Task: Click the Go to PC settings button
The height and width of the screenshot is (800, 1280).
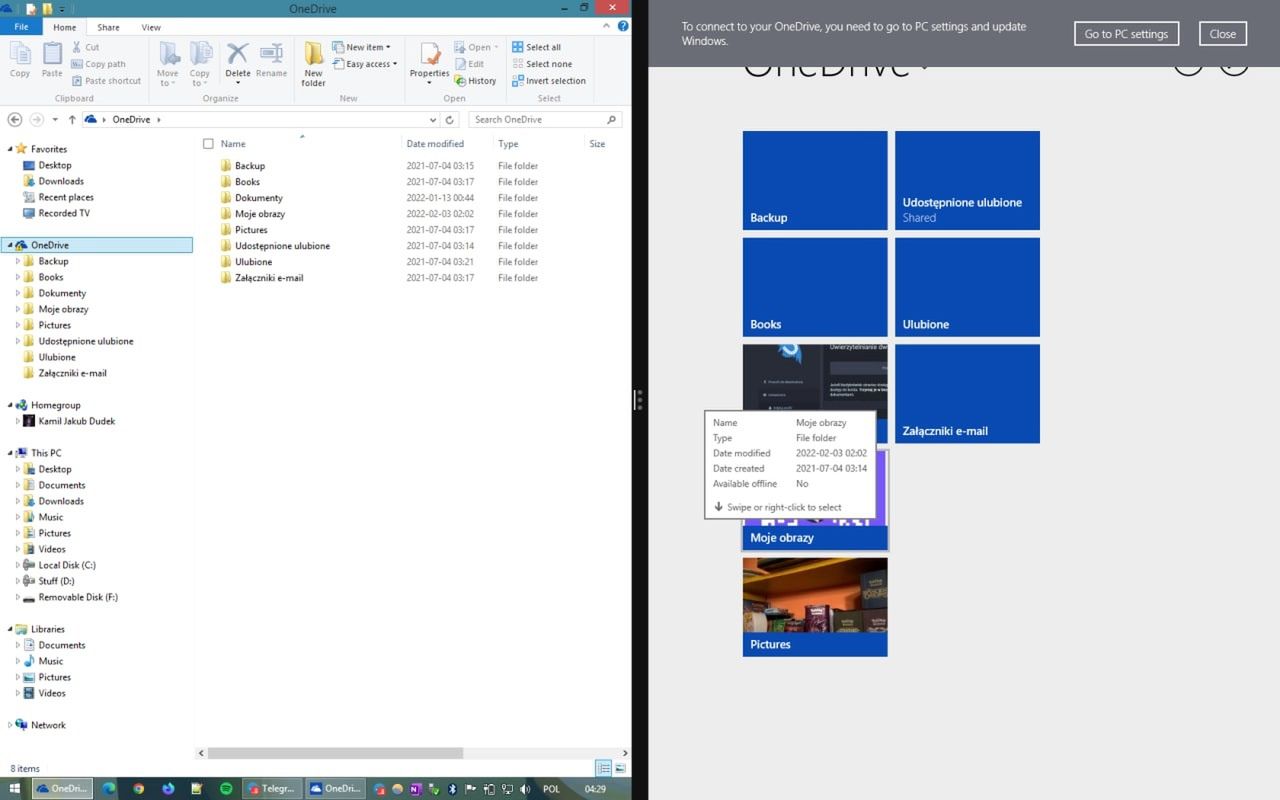Action: (x=1126, y=33)
